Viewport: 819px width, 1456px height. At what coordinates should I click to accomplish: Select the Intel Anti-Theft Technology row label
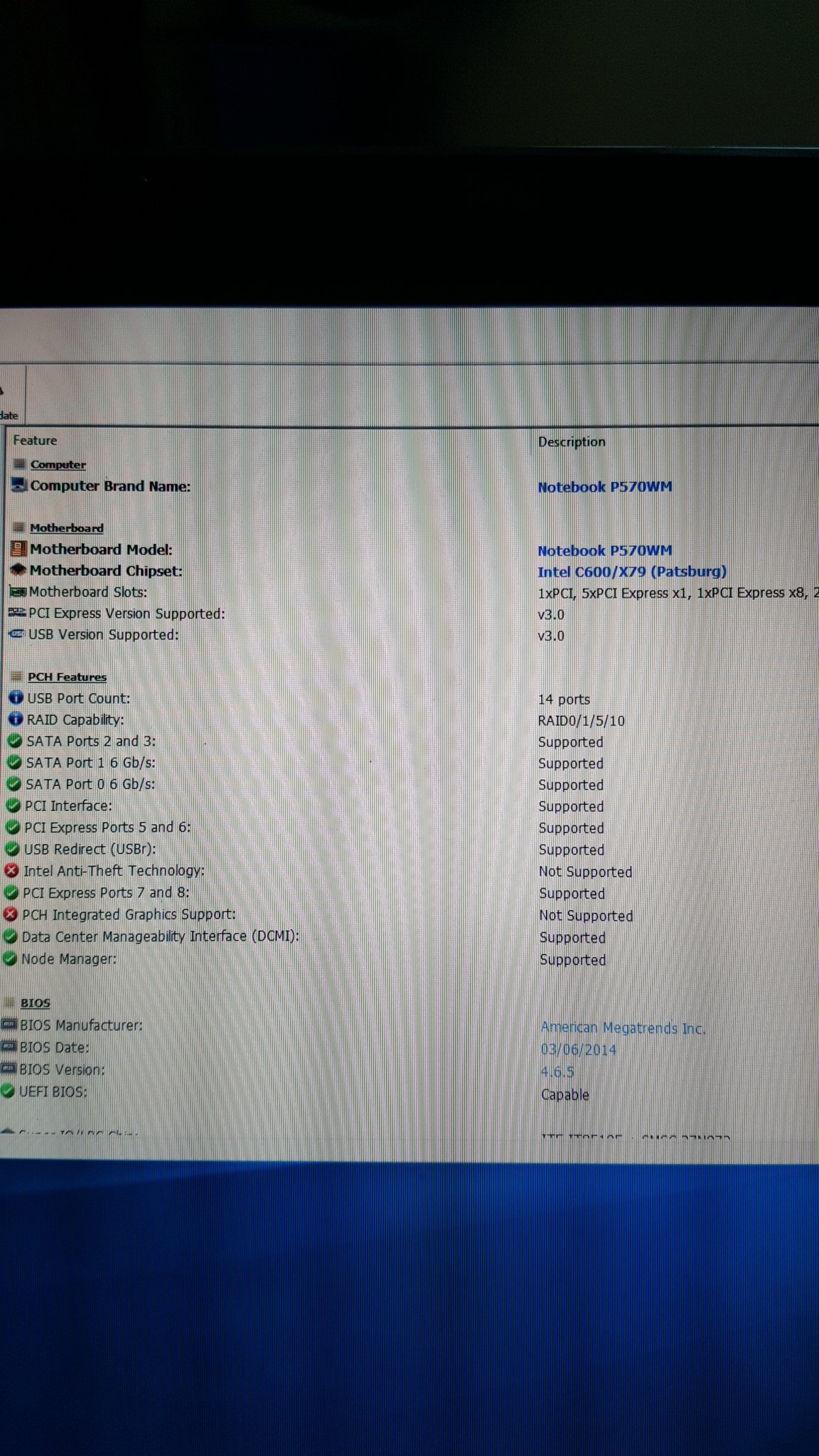(x=114, y=870)
